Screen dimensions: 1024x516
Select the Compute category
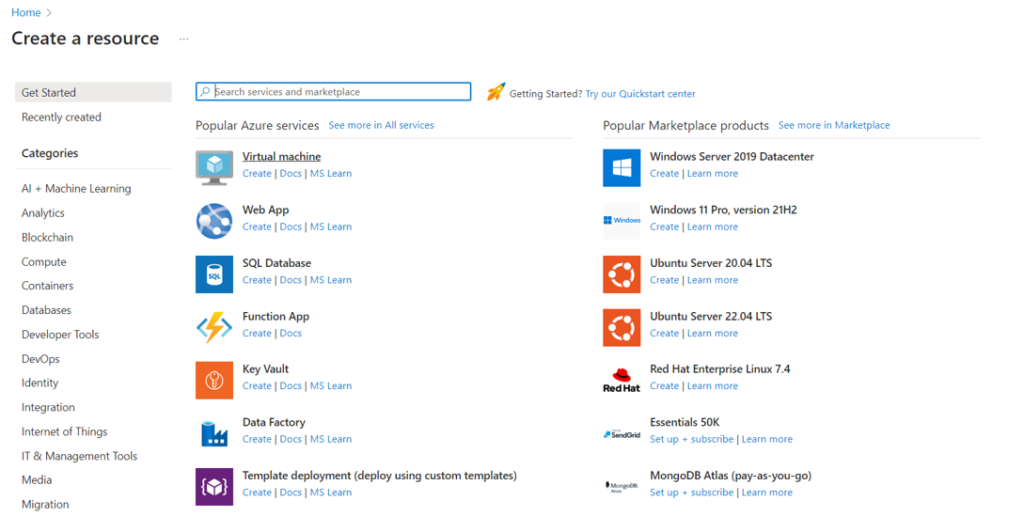click(x=44, y=262)
